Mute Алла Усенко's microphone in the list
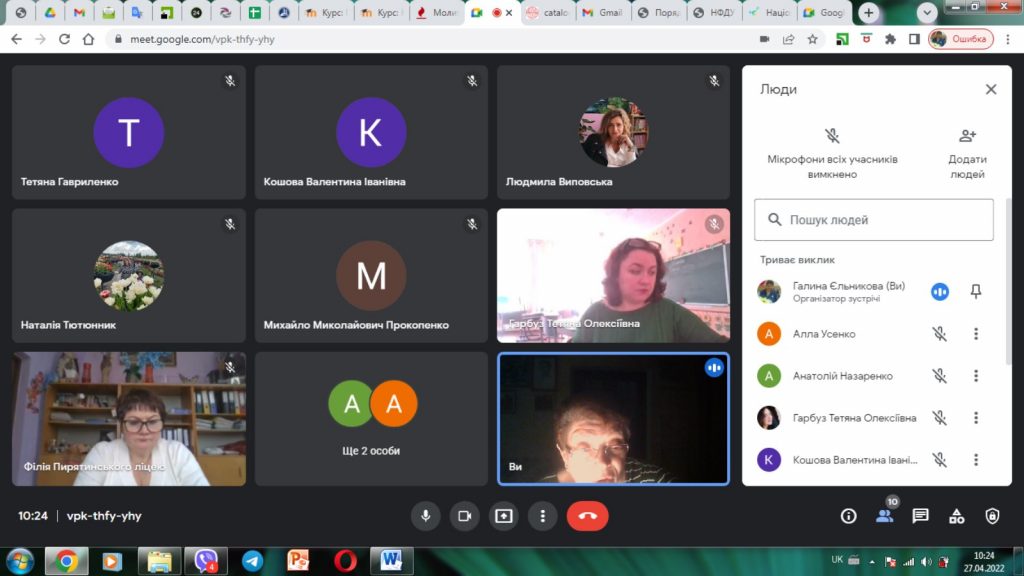 (x=939, y=334)
